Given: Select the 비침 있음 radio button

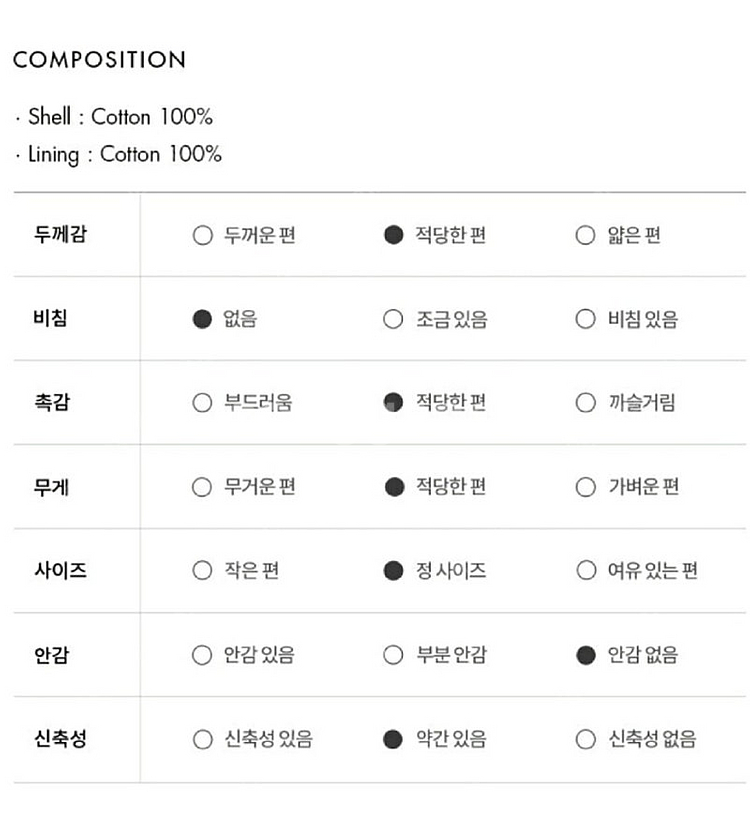Looking at the screenshot, I should (585, 320).
